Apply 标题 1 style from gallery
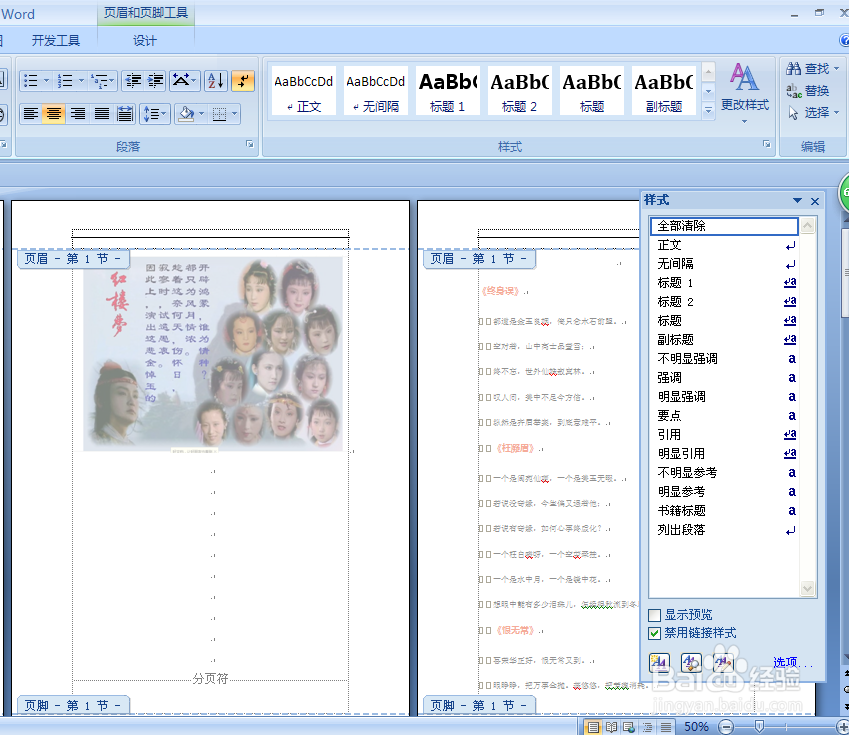Viewport: 849px width, 735px height. click(448, 90)
